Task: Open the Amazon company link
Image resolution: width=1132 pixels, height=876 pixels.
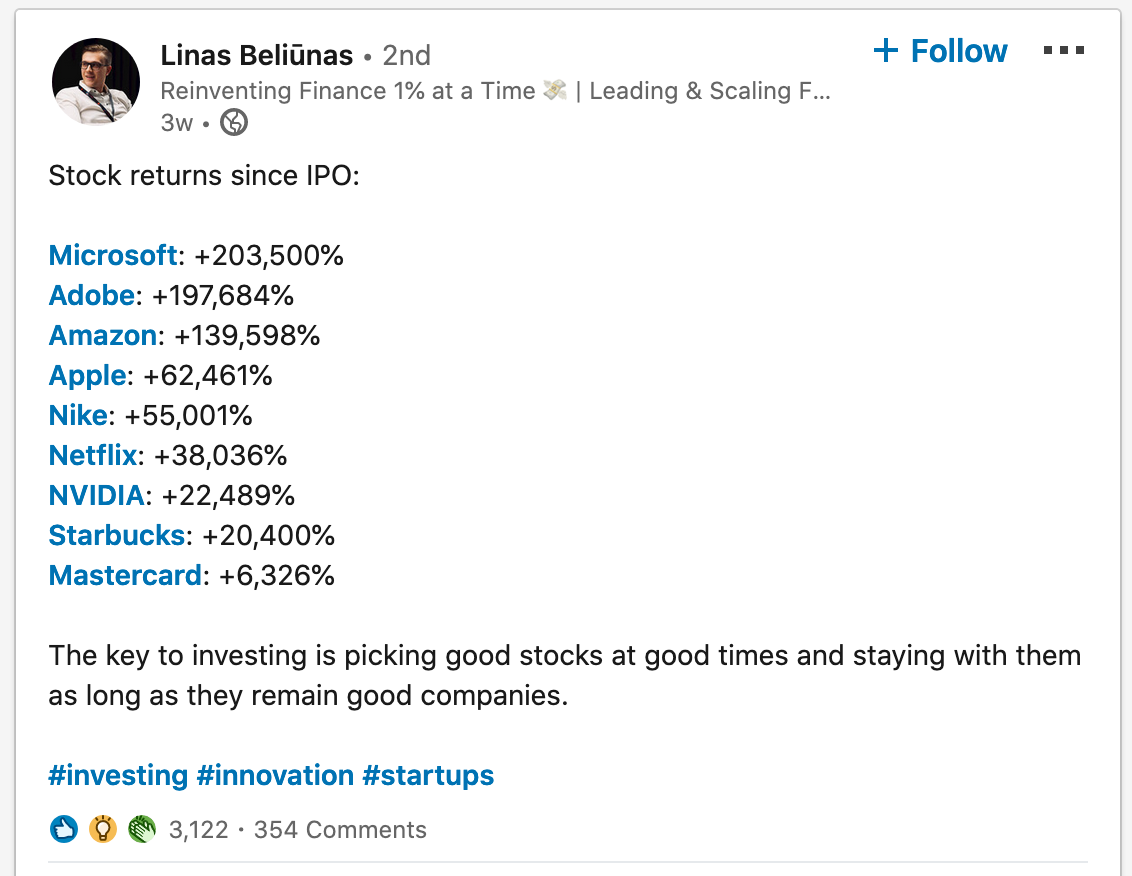Action: pyautogui.click(x=103, y=335)
